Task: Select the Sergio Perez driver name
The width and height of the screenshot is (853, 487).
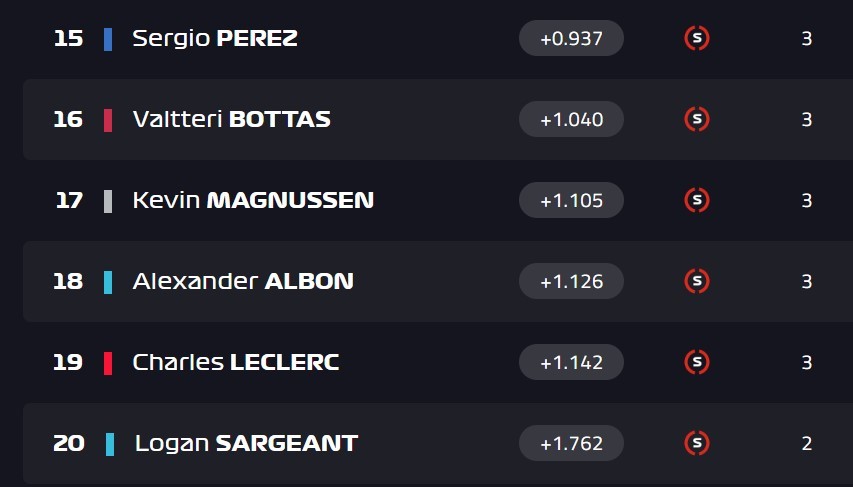Action: 215,38
